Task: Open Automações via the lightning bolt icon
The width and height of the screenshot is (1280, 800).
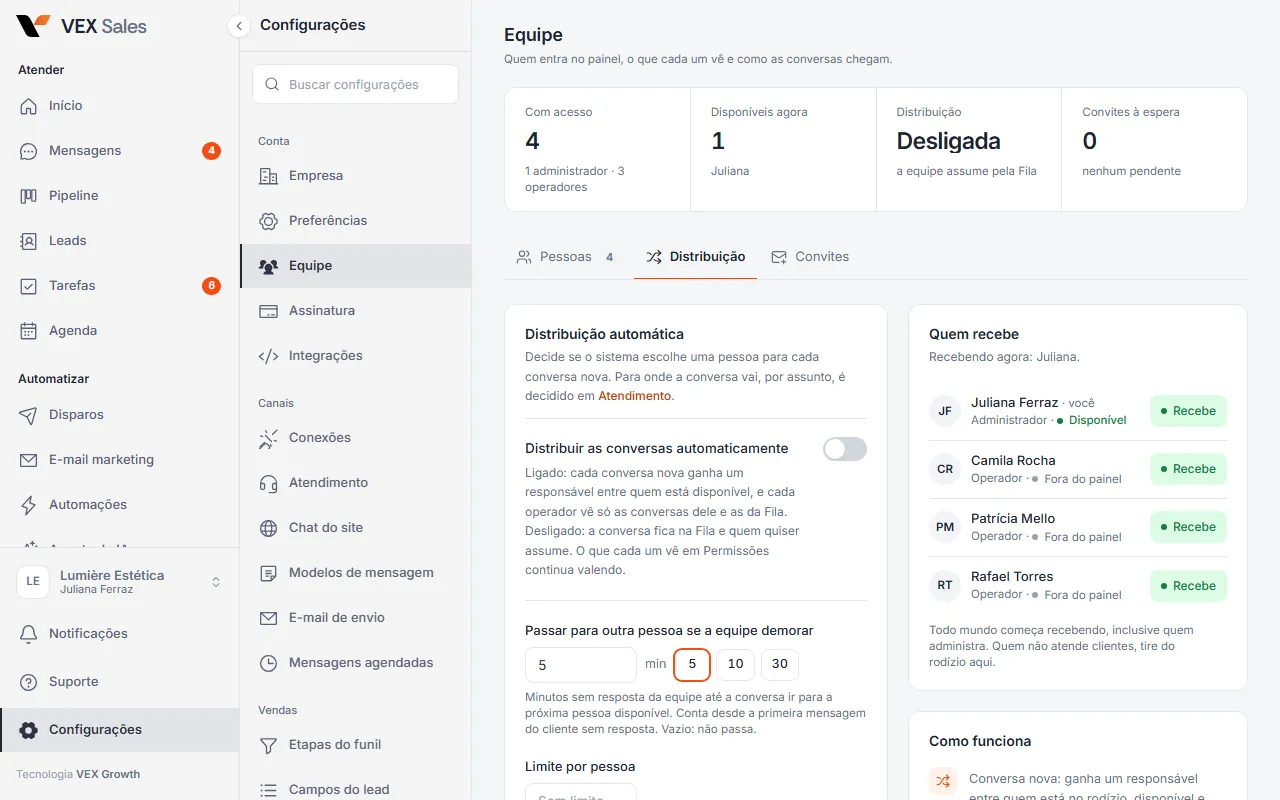Action: coord(29,505)
